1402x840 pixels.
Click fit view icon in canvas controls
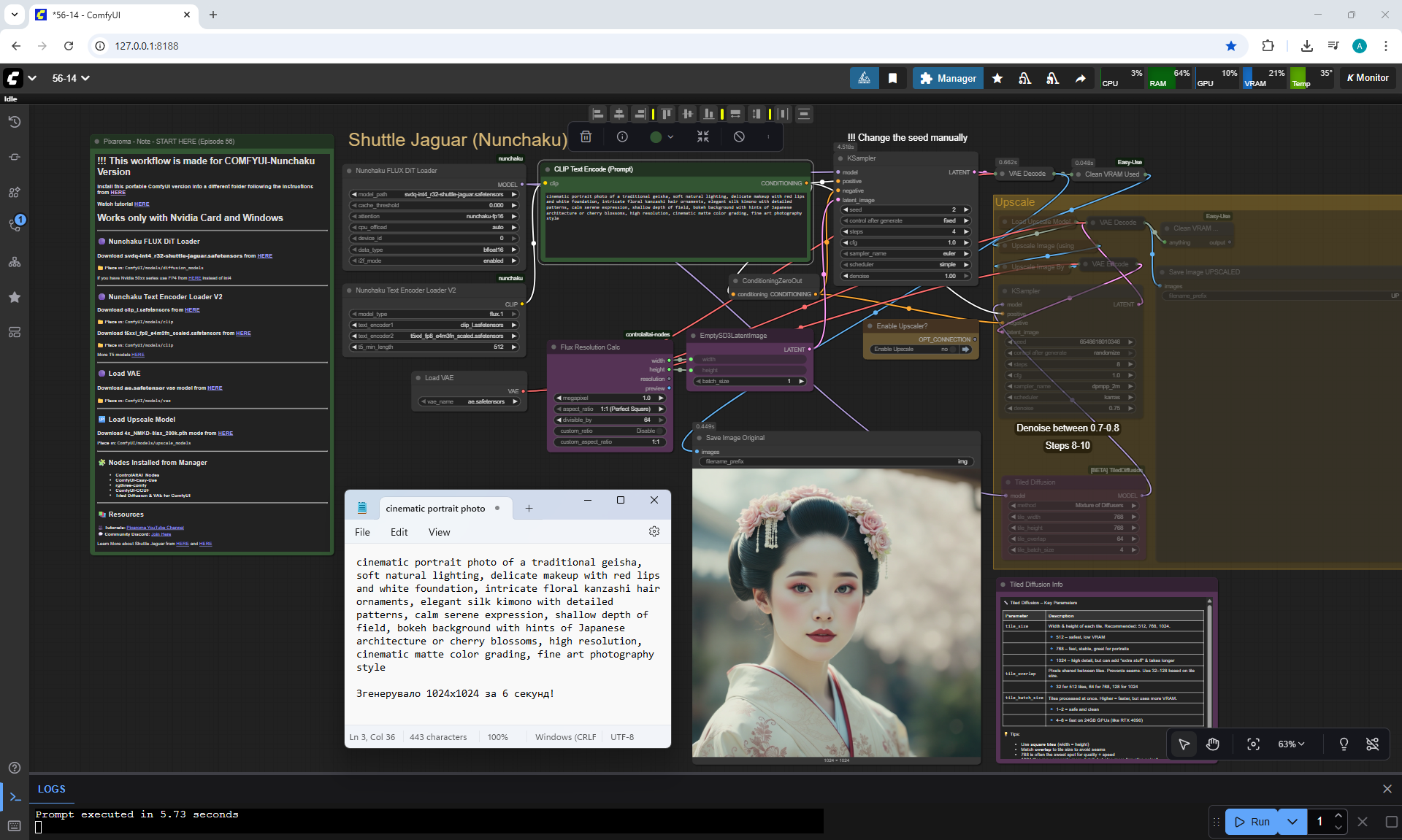pos(1253,744)
